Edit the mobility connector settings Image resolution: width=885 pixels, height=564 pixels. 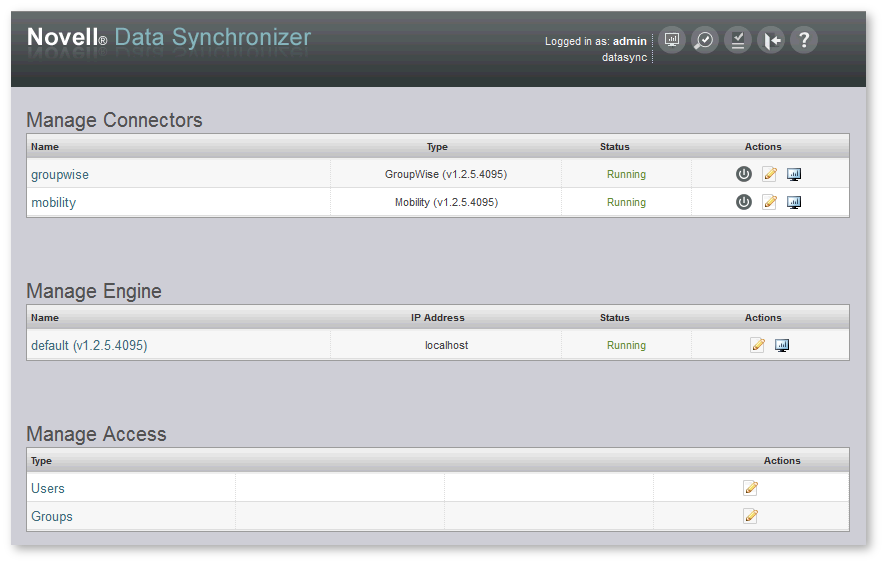[x=769, y=202]
